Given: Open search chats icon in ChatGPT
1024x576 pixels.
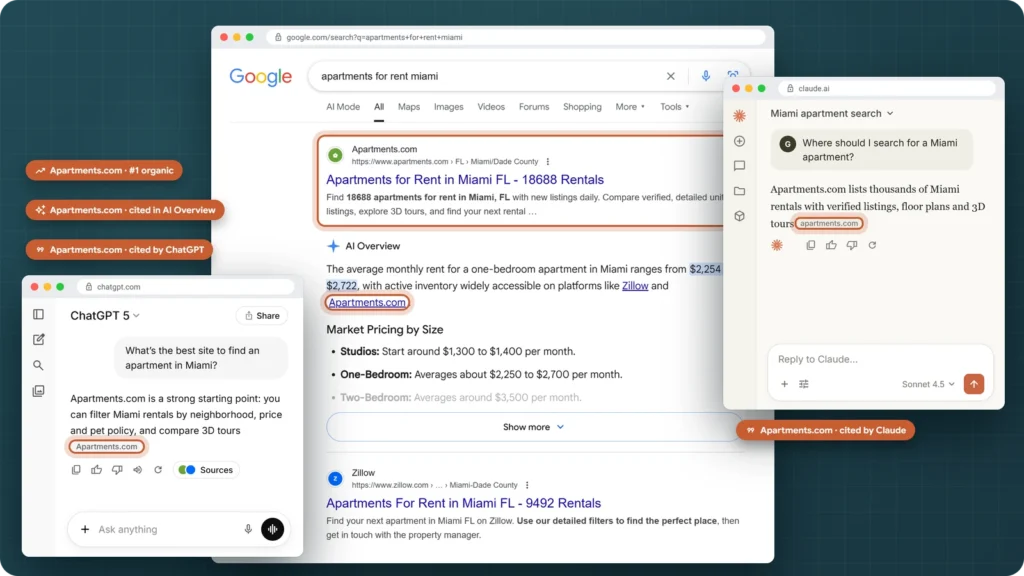Looking at the screenshot, I should (39, 366).
